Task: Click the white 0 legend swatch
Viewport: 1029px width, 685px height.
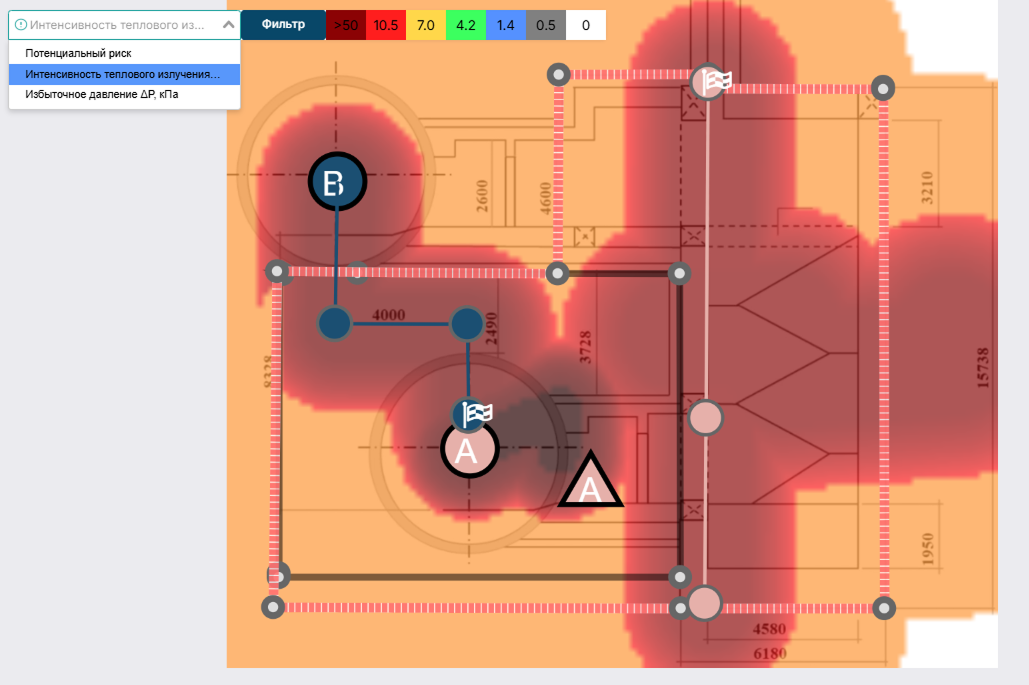Action: [x=586, y=25]
